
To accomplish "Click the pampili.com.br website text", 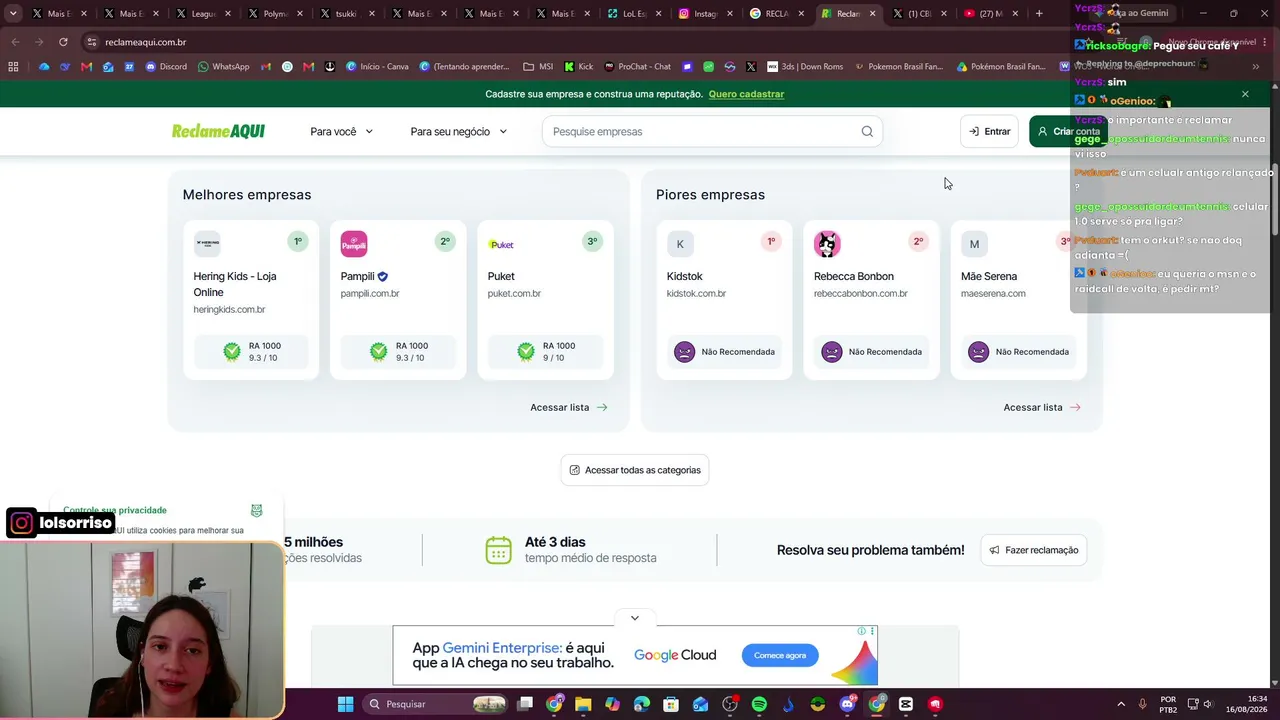I will tap(370, 294).
